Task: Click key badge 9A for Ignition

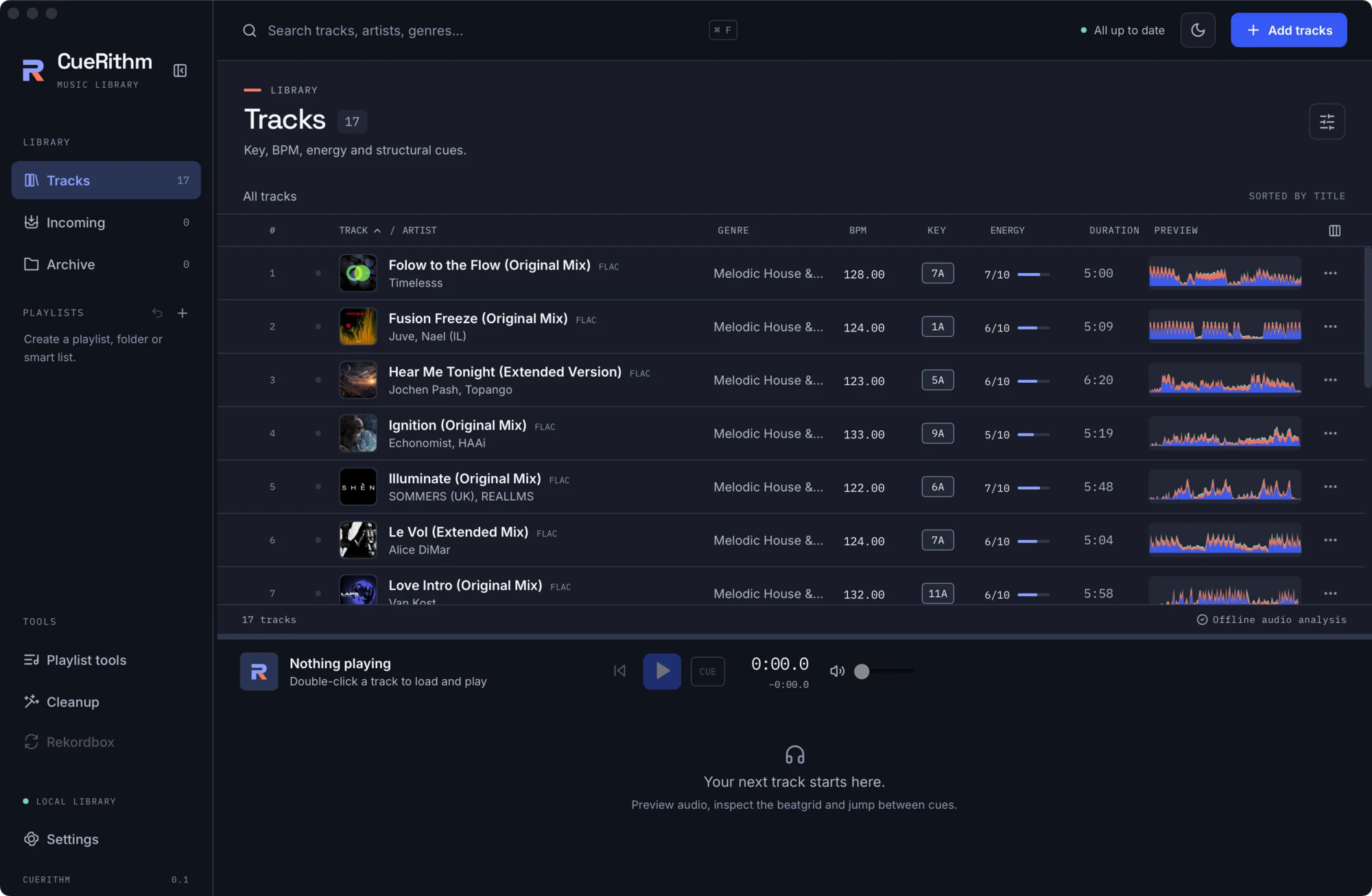Action: tap(937, 434)
